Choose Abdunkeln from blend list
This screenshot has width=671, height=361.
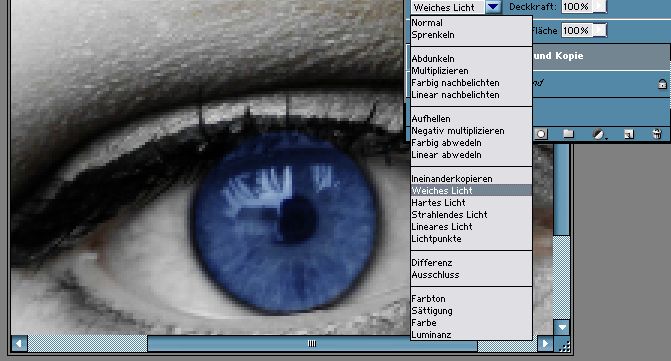tap(471, 59)
